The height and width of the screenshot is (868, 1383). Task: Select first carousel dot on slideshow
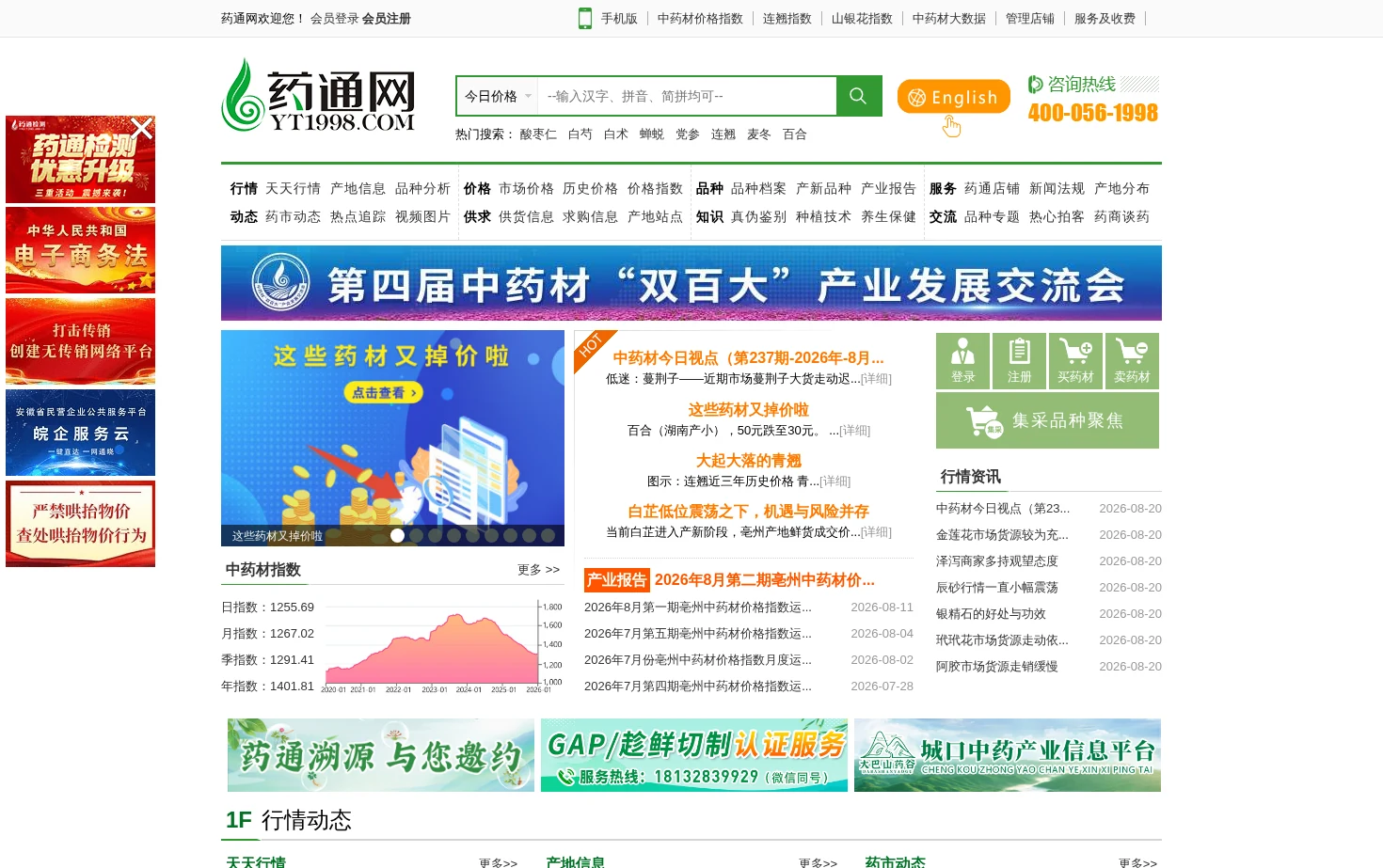397,535
